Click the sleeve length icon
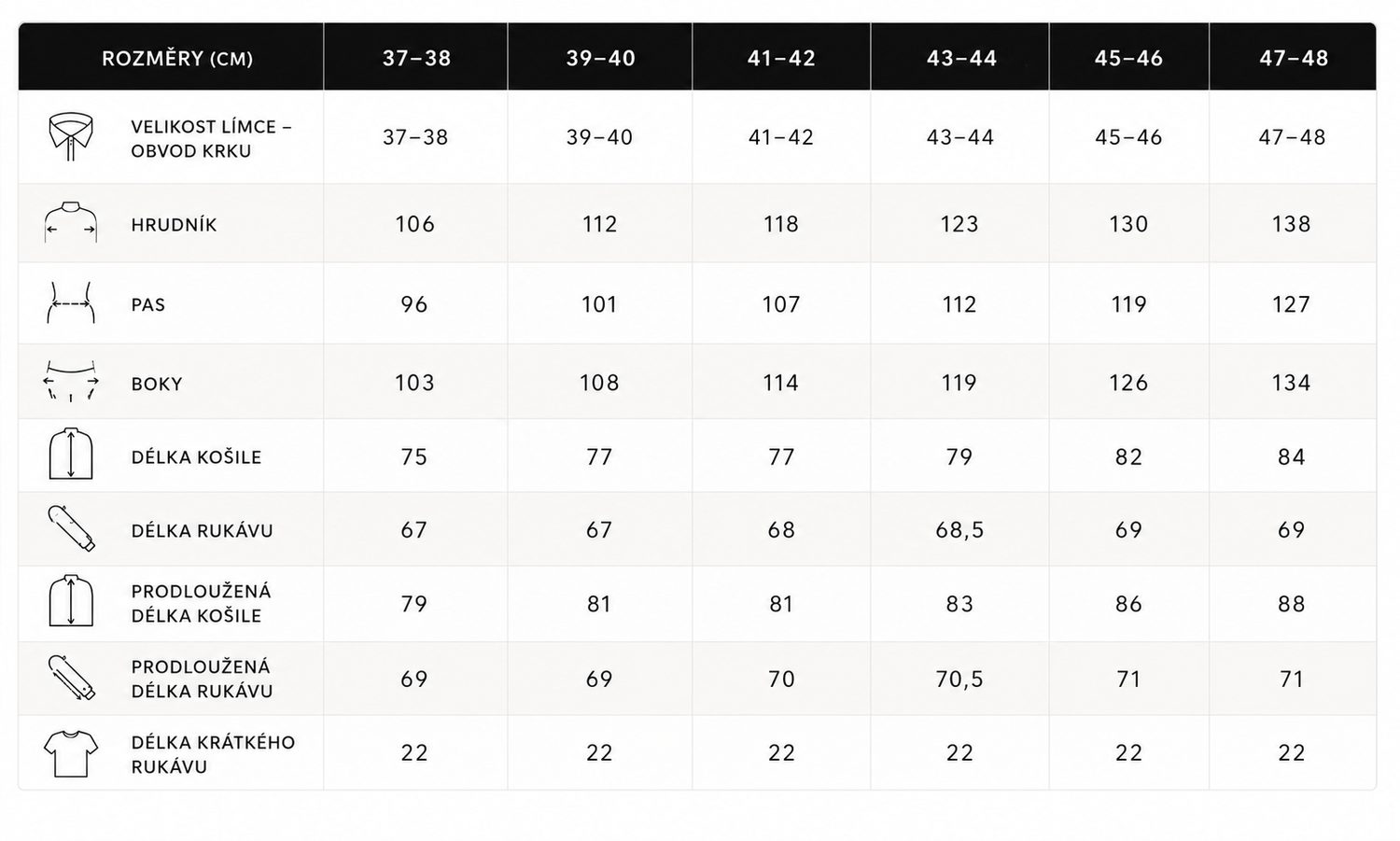The width and height of the screenshot is (1400, 841). pyautogui.click(x=71, y=528)
